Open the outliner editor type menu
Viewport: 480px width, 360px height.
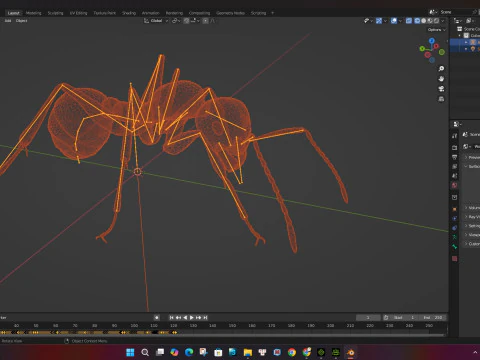(458, 21)
